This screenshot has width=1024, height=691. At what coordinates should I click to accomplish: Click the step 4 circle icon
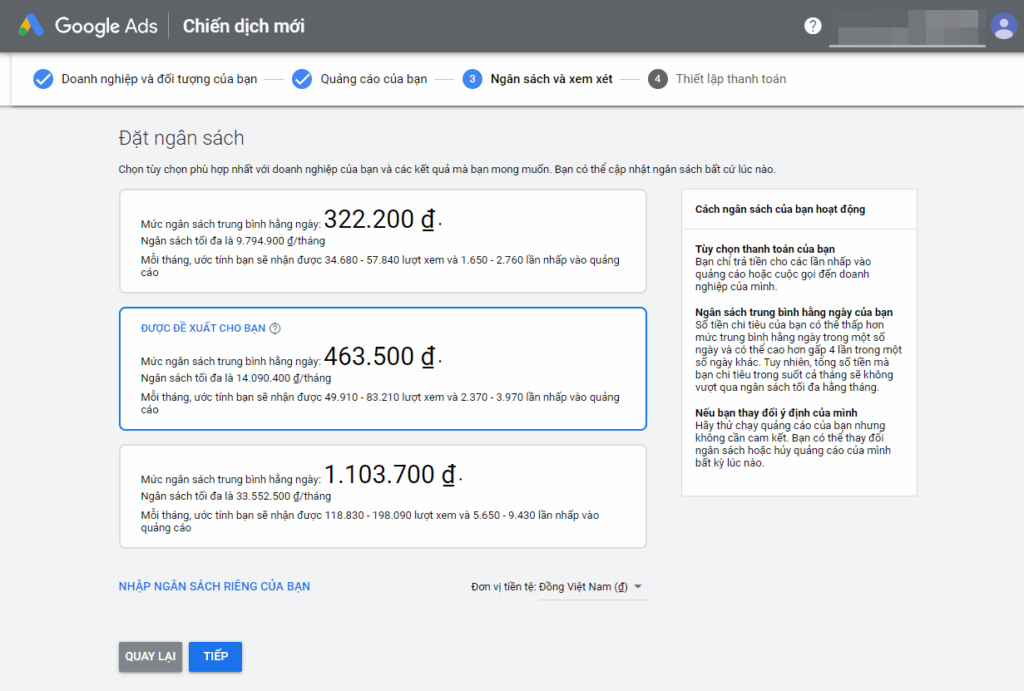coord(657,79)
